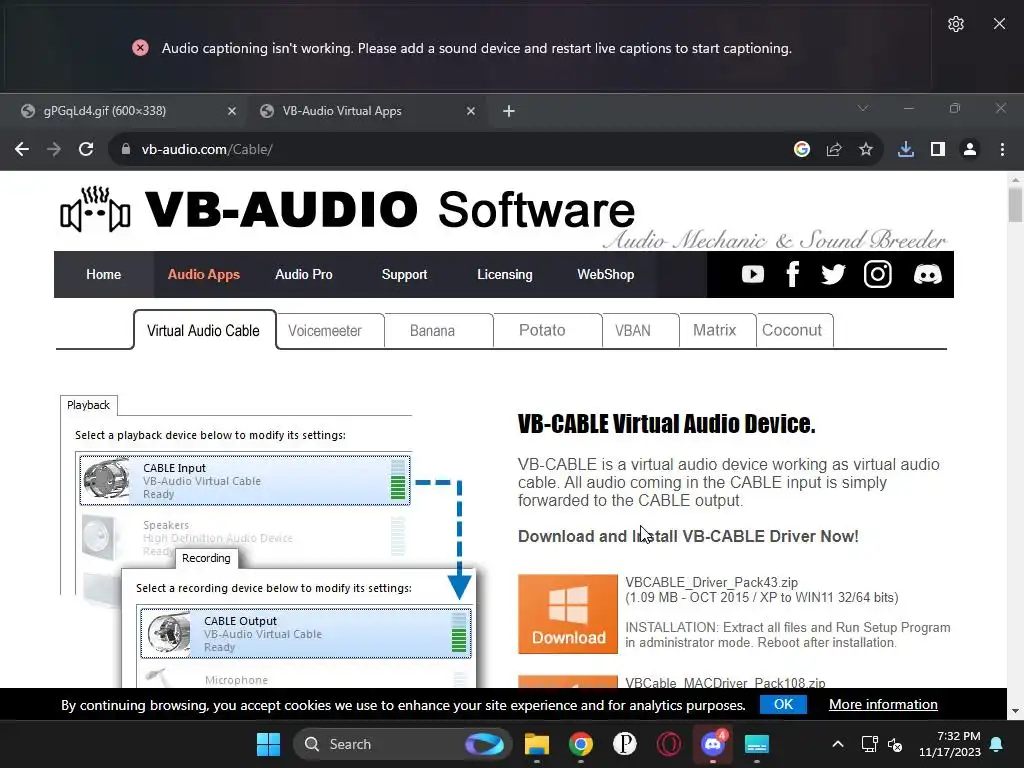The width and height of the screenshot is (1024, 768).
Task: Show hidden system tray icons
Action: pyautogui.click(x=838, y=744)
